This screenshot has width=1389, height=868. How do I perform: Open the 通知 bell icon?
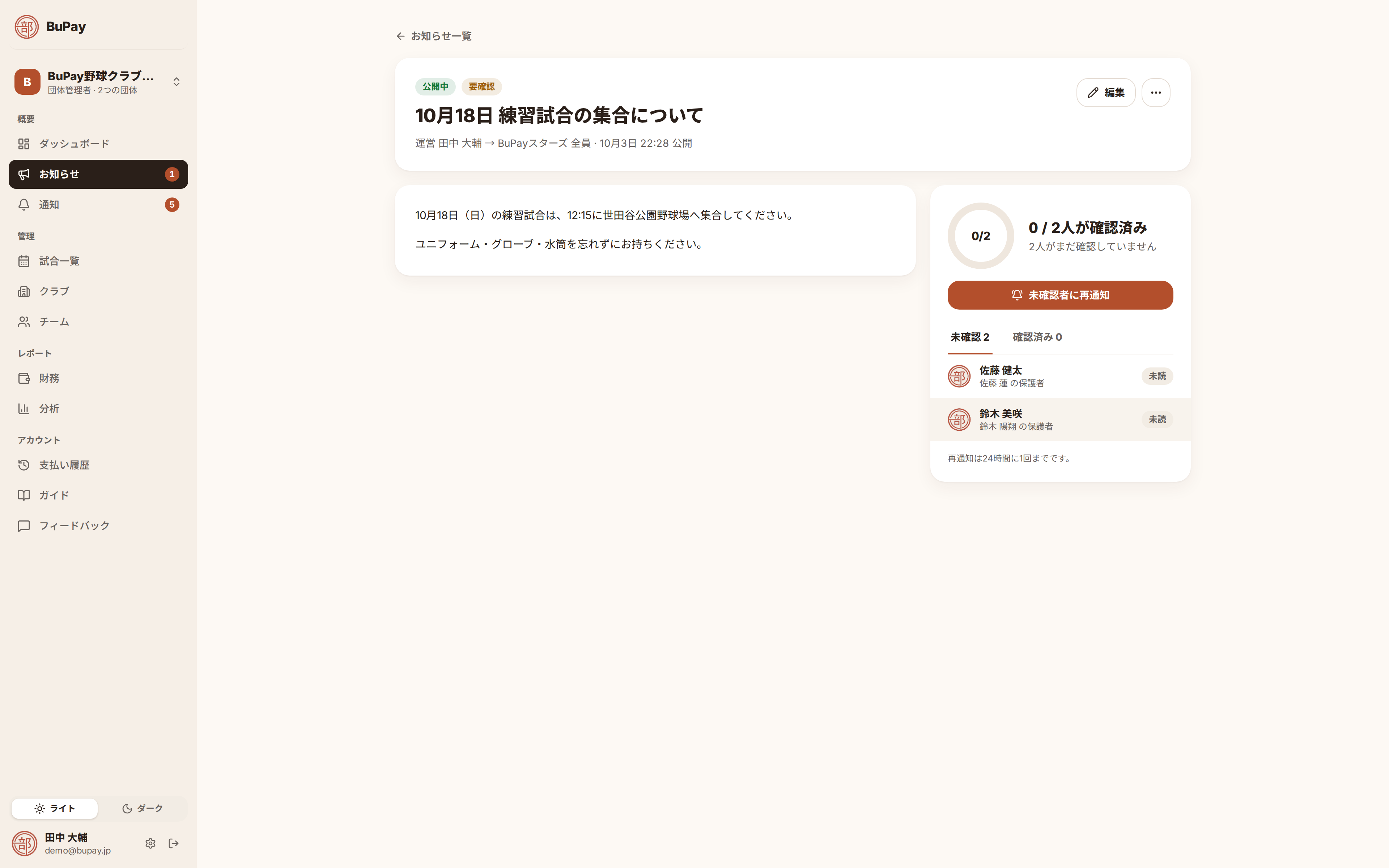click(x=24, y=204)
